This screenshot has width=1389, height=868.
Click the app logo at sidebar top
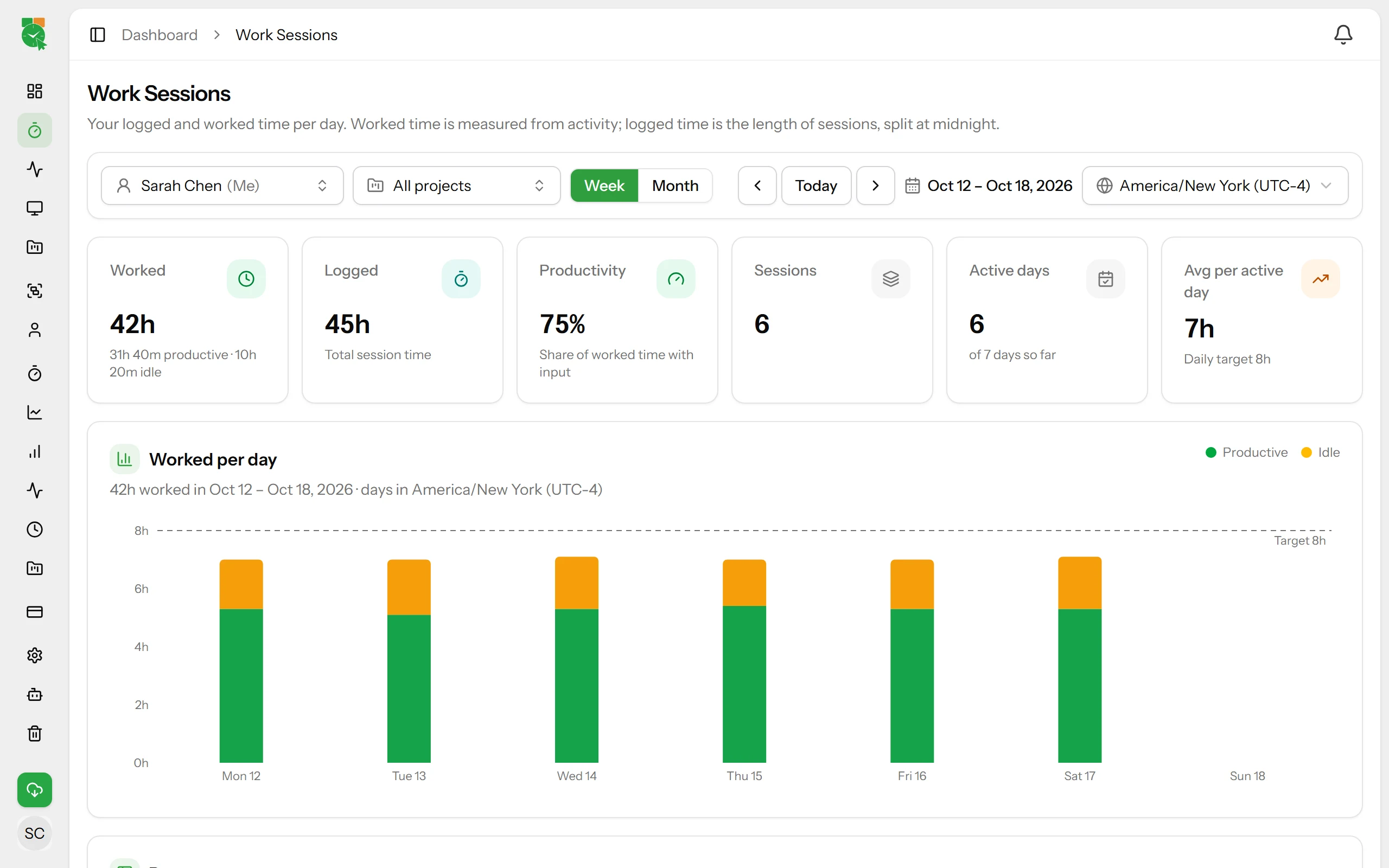point(34,33)
